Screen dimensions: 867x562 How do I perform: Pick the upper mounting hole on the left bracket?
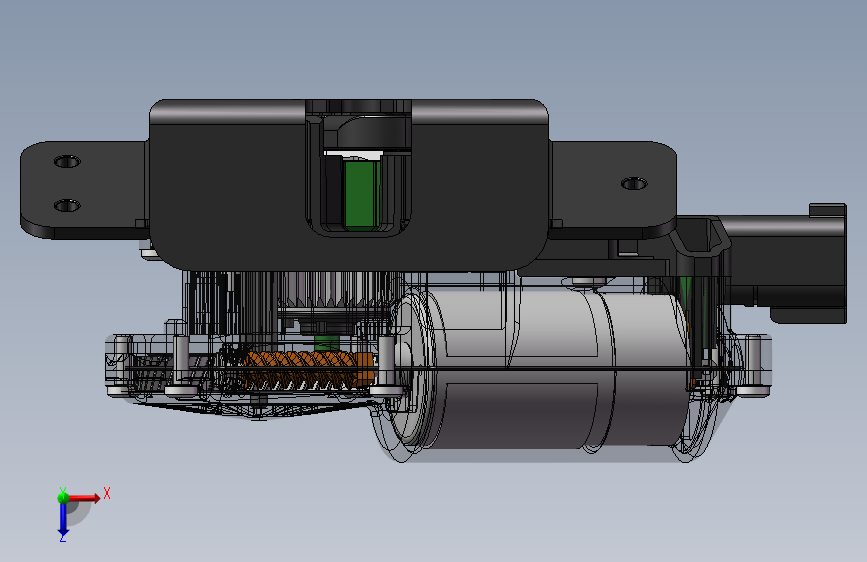tap(67, 162)
